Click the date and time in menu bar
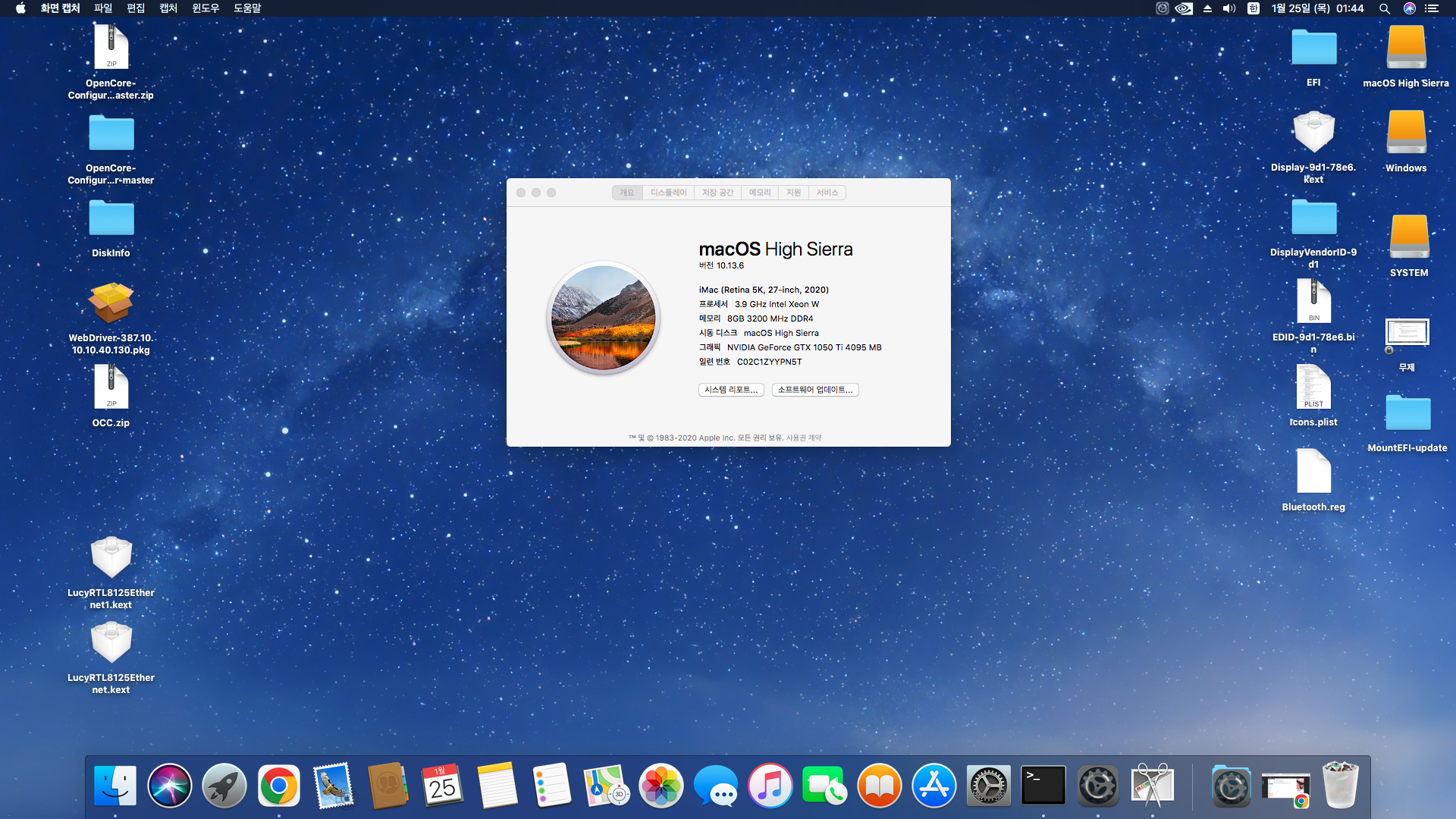 1318,8
